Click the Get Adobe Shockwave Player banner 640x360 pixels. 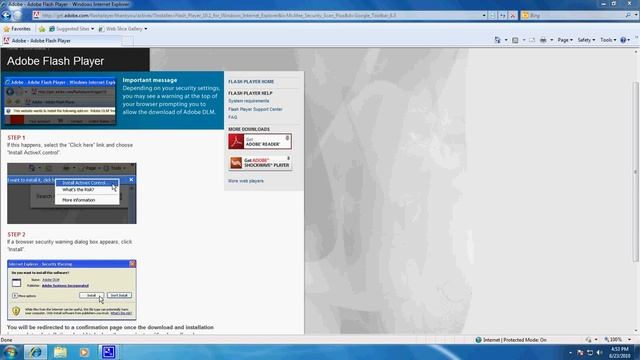(x=260, y=163)
